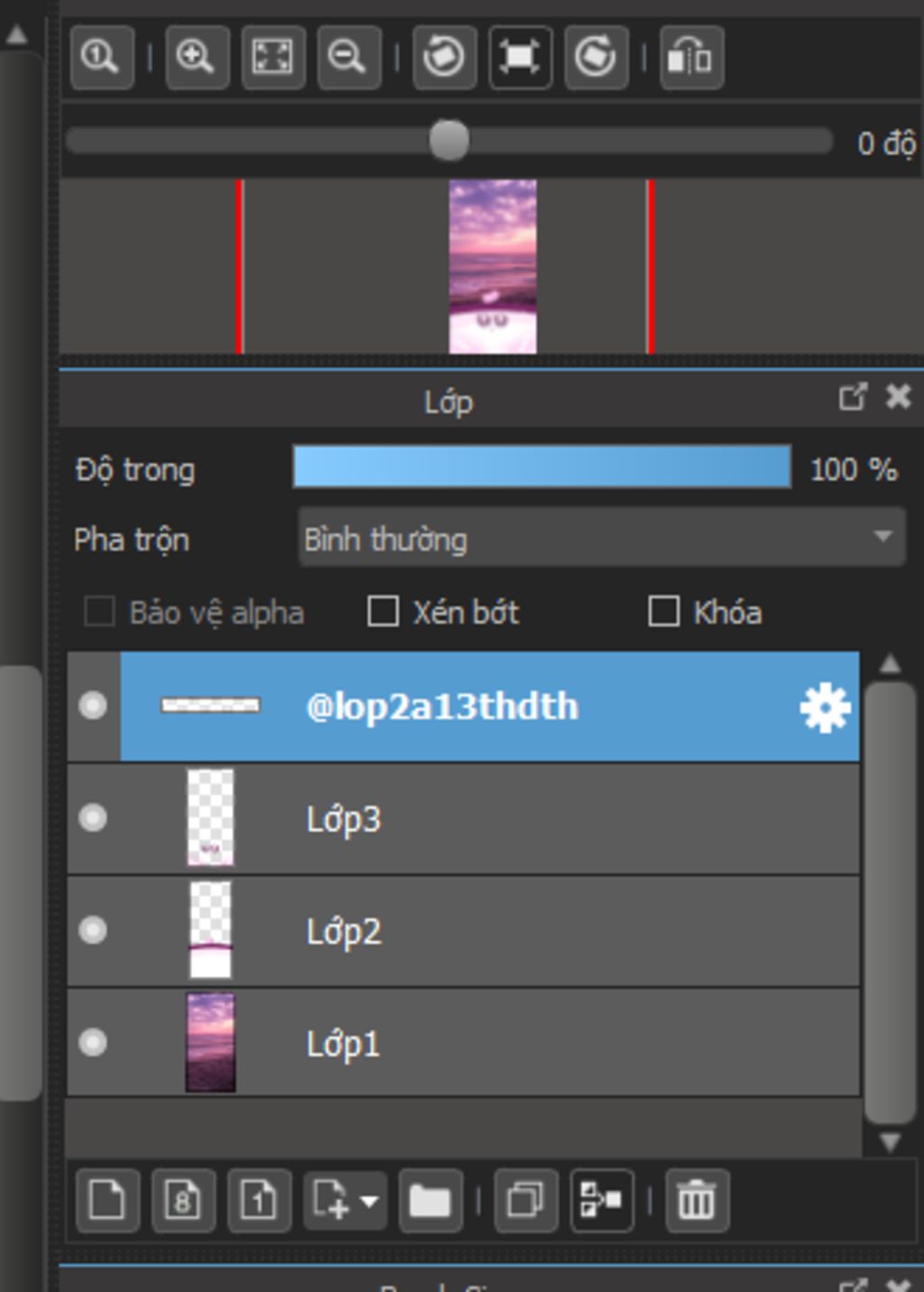Toggle visibility of Lớp1 layer

click(x=93, y=1043)
